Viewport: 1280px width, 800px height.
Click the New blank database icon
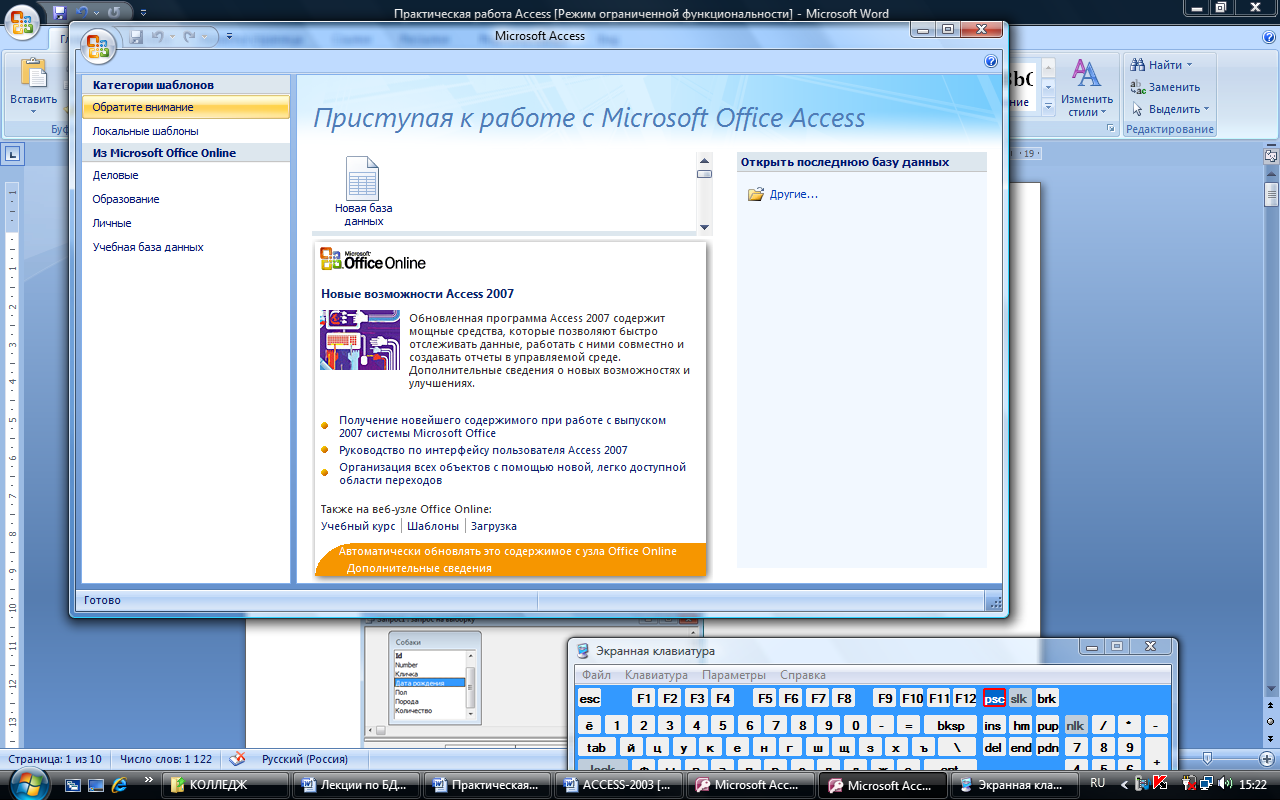coord(362,179)
